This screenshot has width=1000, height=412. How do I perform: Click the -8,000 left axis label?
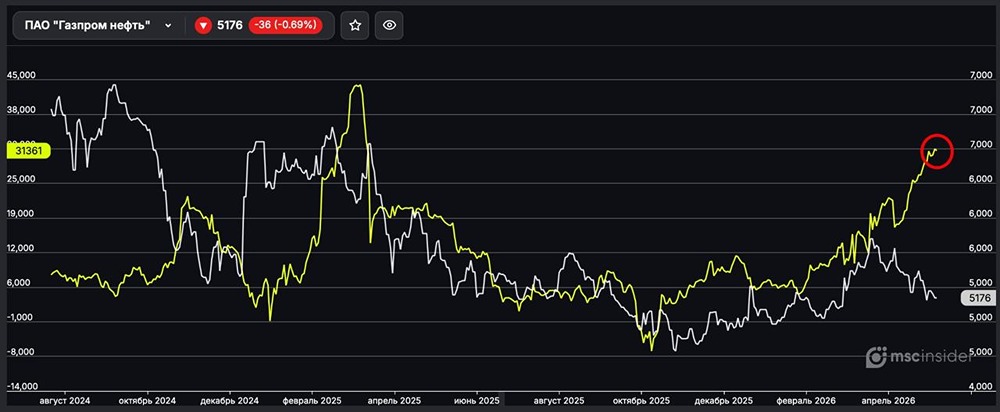tap(20, 351)
